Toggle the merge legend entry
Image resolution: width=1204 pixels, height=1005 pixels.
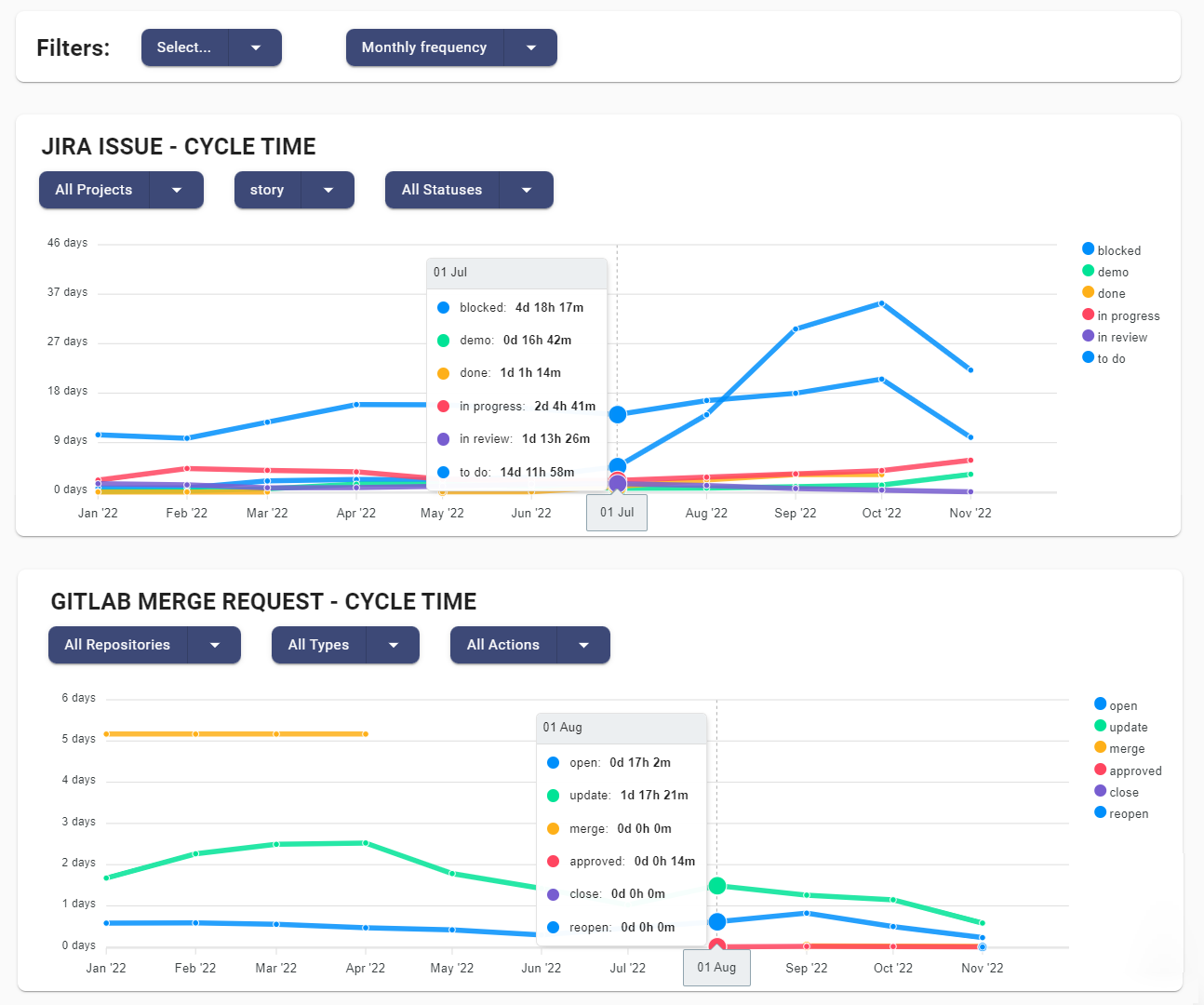1127,748
